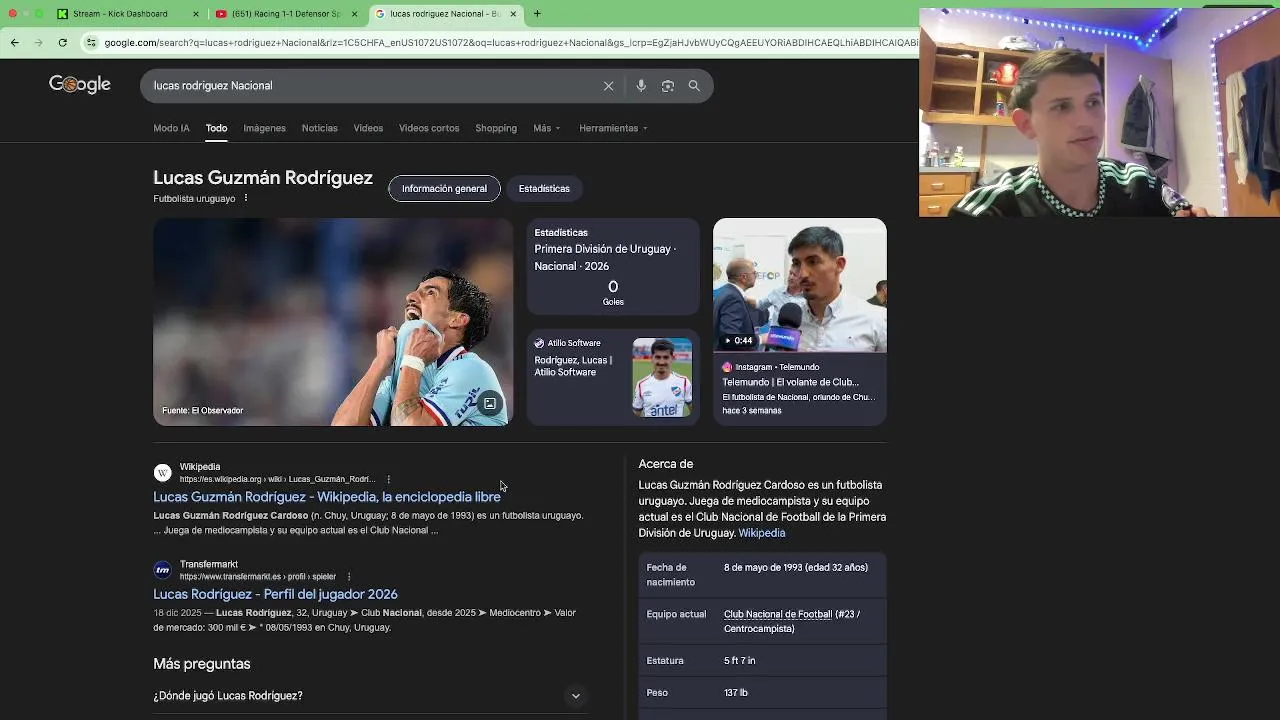Screen dimensions: 1280x720
Task: Open a new browser tab with plus icon
Action: click(537, 14)
